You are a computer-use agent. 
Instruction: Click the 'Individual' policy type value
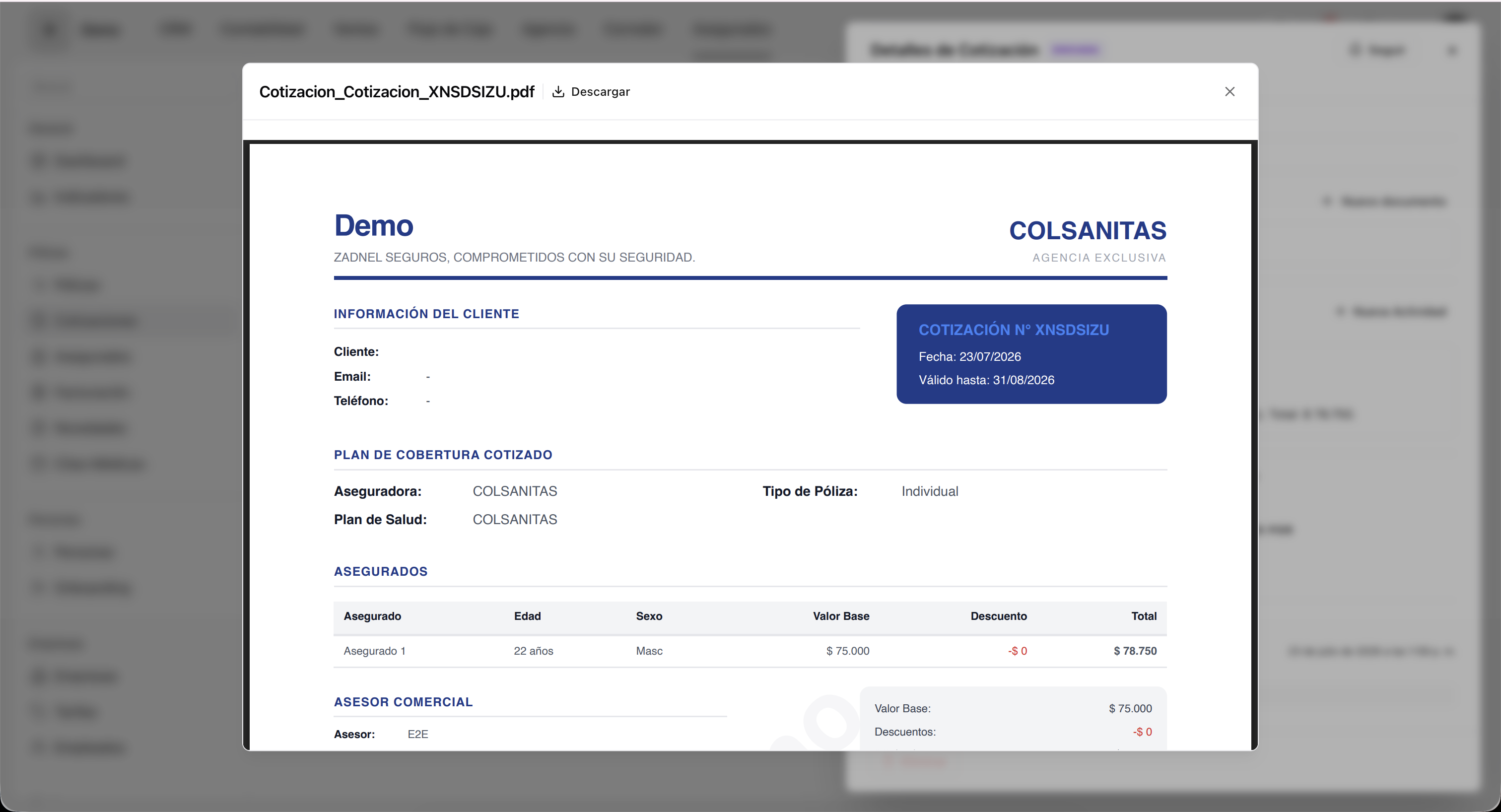pos(929,491)
